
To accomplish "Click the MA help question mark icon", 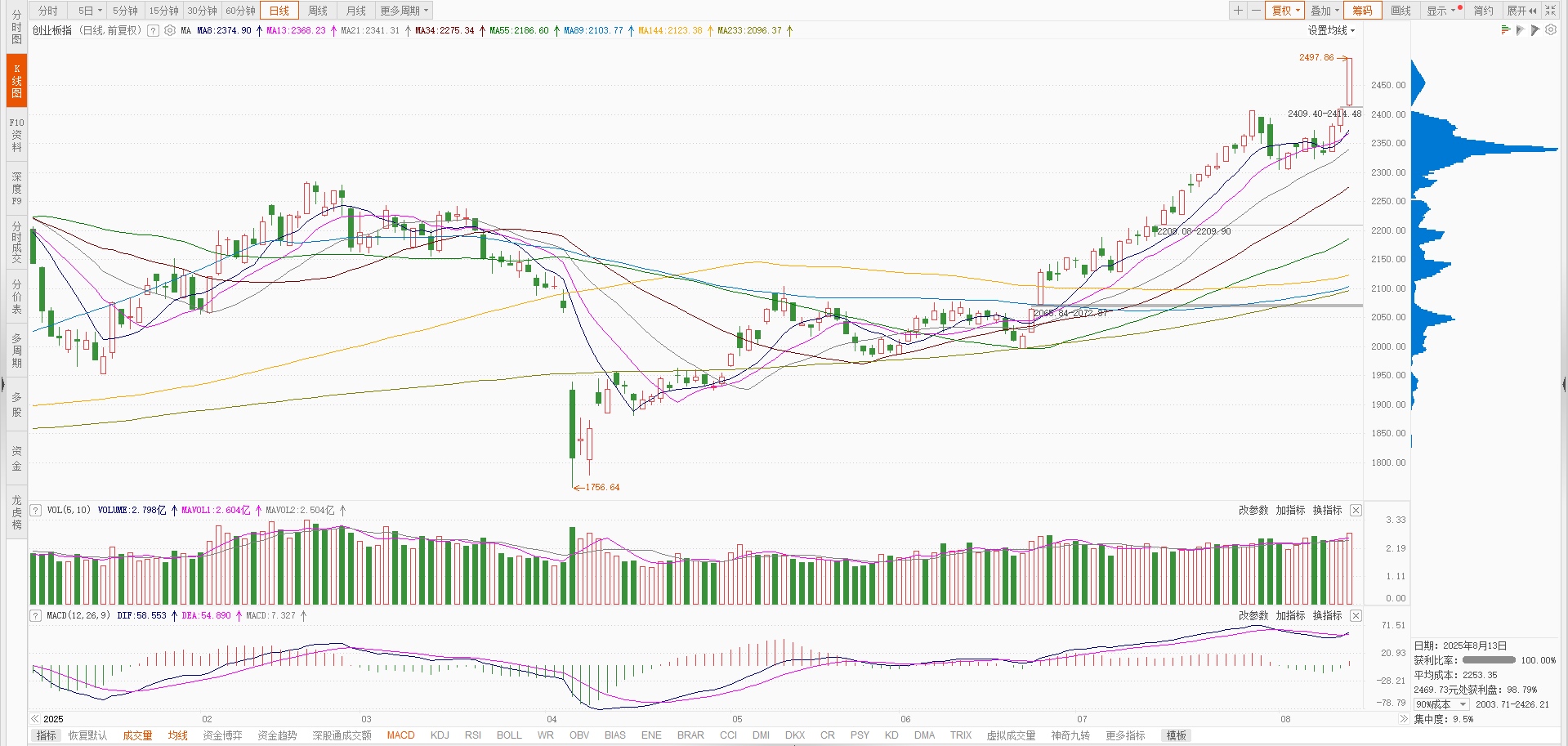I will [x=153, y=31].
